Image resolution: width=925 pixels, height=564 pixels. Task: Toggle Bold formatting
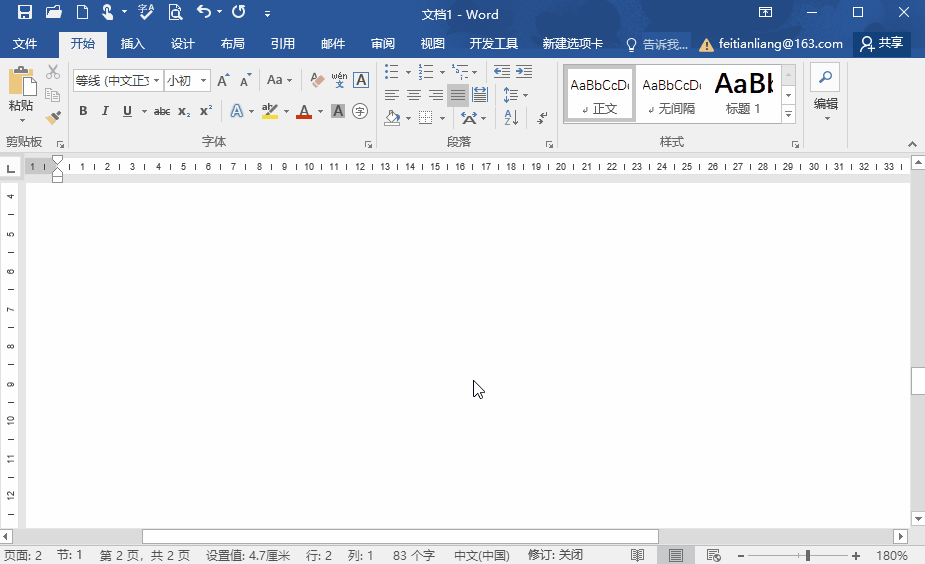tap(83, 111)
